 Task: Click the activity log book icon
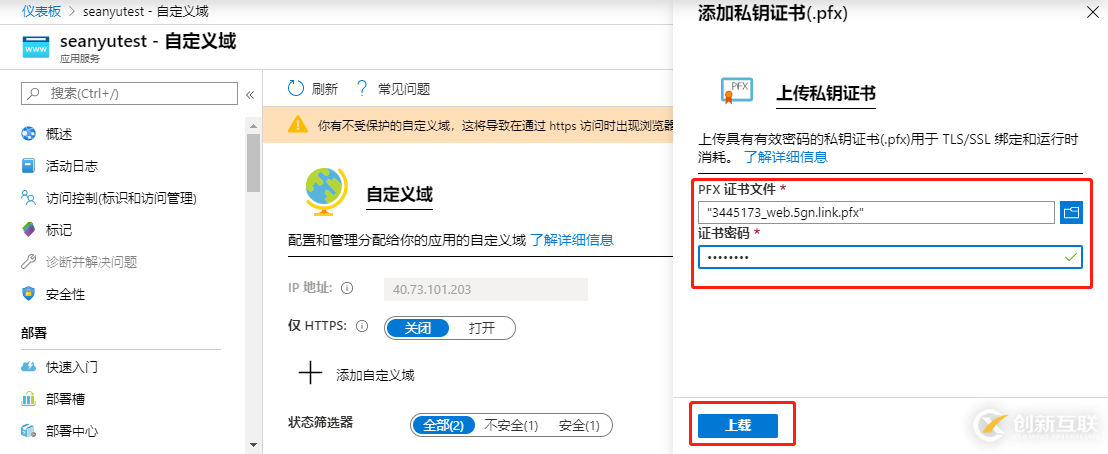[28, 166]
